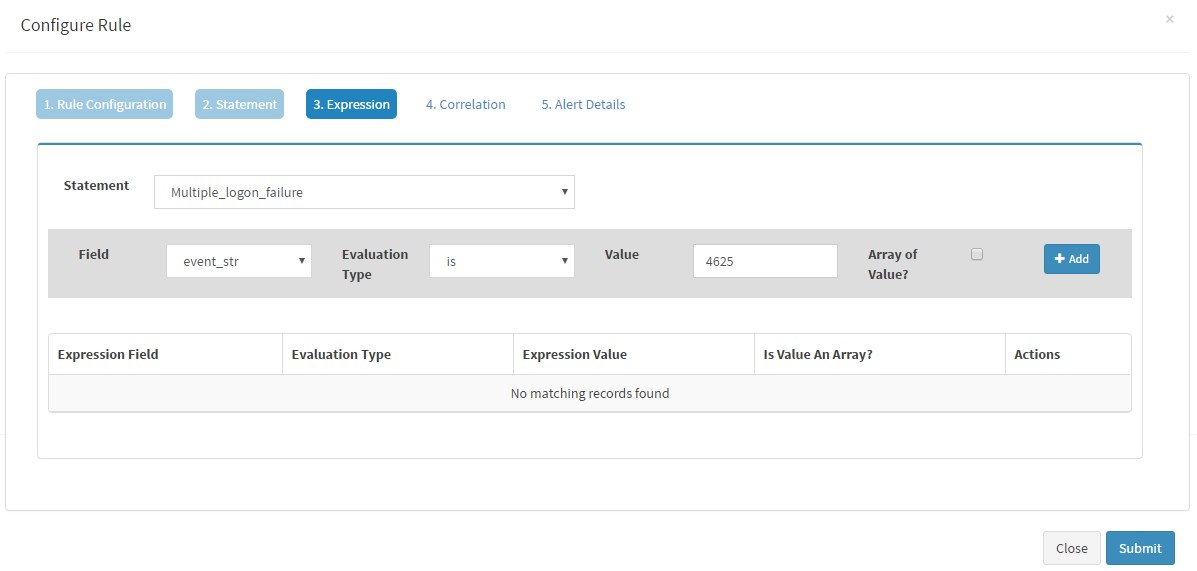Image resolution: width=1197 pixels, height=571 pixels.
Task: Close dialog with the X icon
Action: pos(1169,19)
